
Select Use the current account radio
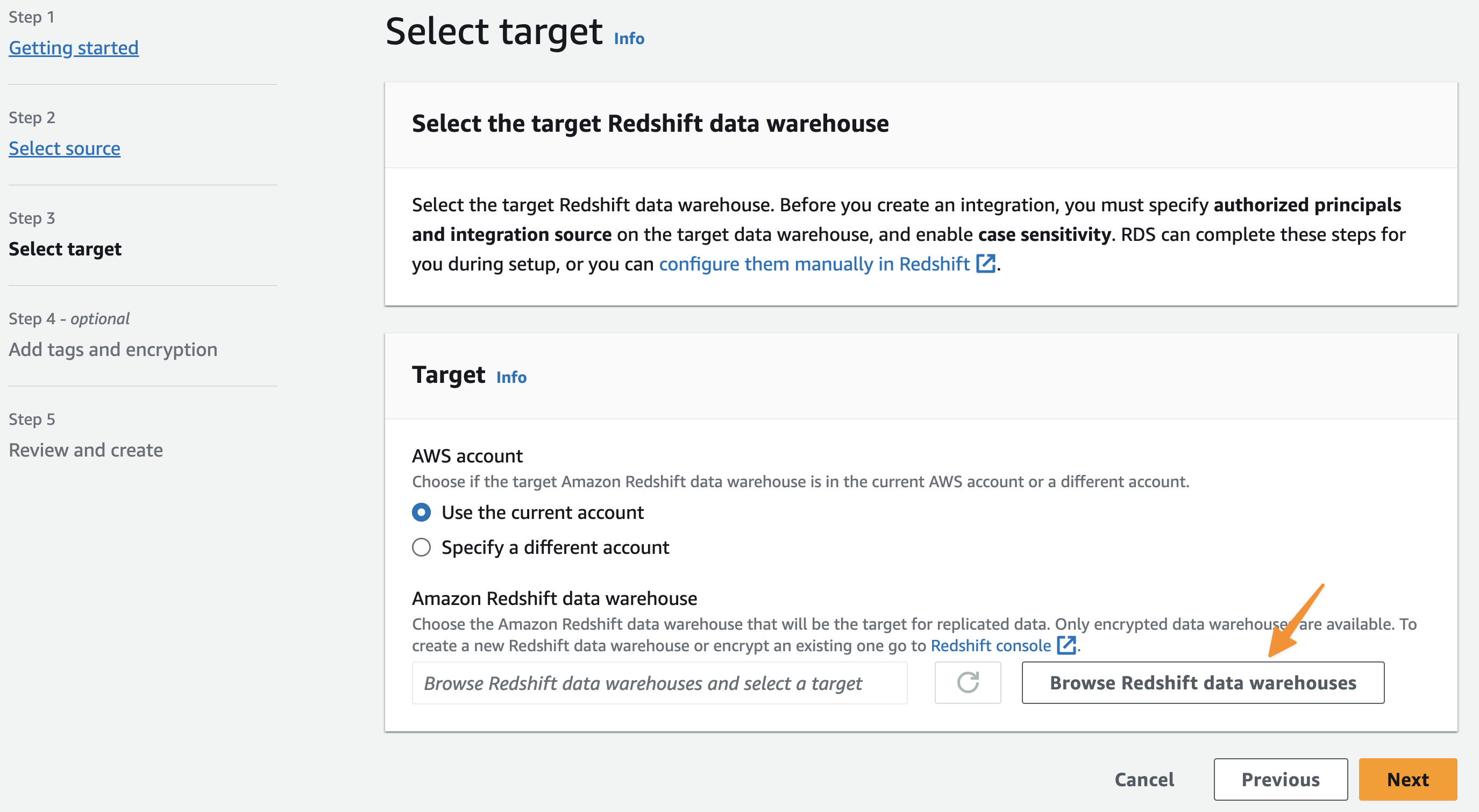422,512
